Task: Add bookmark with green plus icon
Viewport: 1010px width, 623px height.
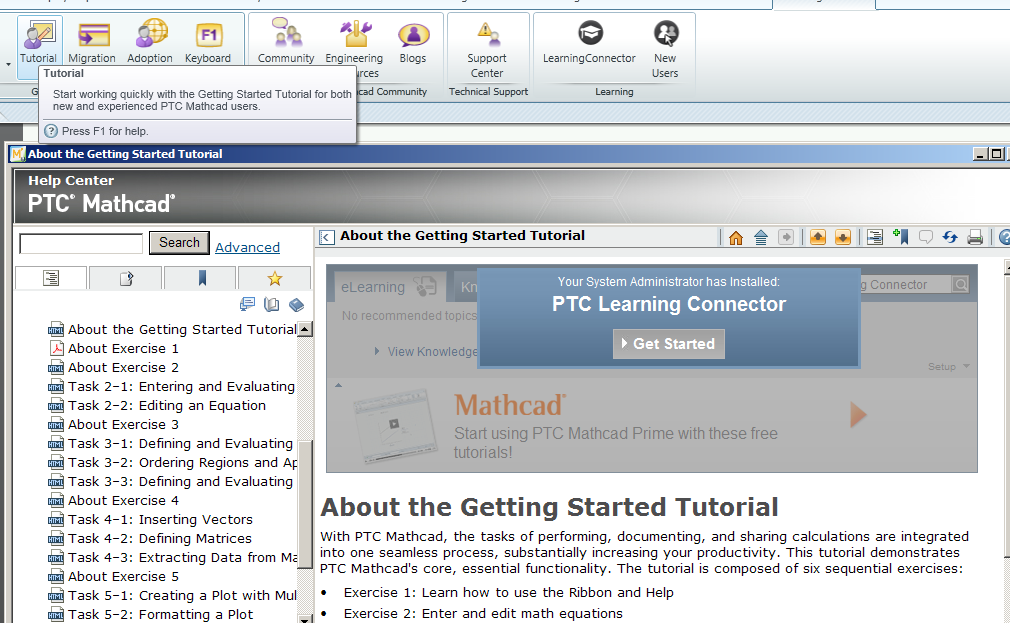Action: pyautogui.click(x=900, y=238)
